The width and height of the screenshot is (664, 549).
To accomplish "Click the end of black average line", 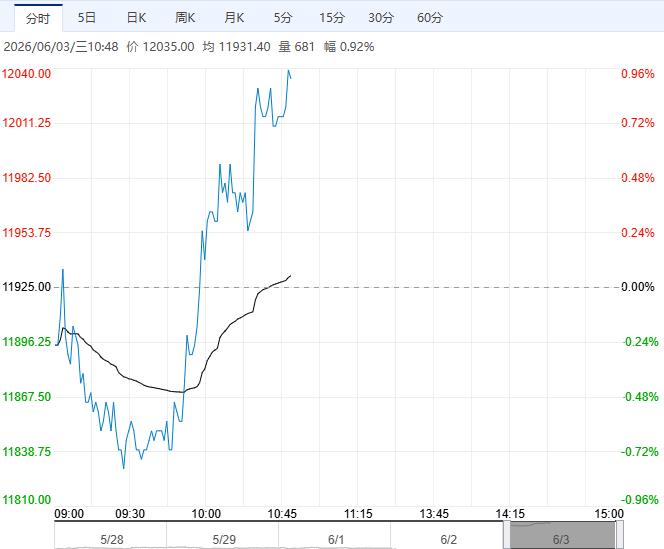I will [290, 276].
